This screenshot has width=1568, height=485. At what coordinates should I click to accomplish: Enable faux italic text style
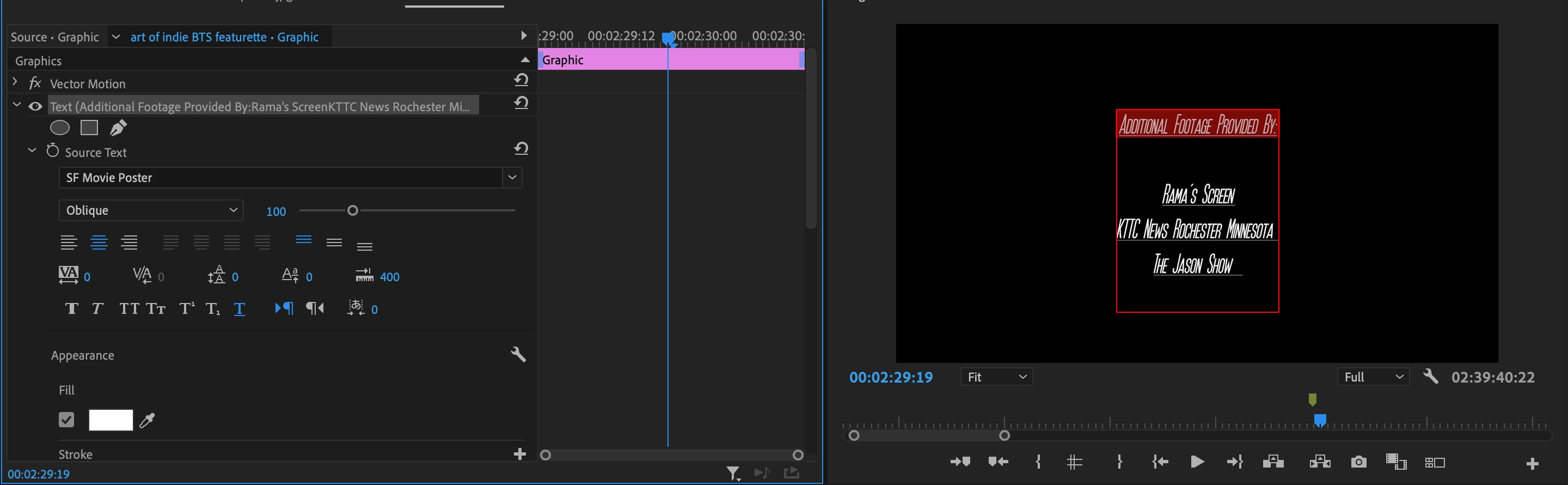click(x=97, y=309)
